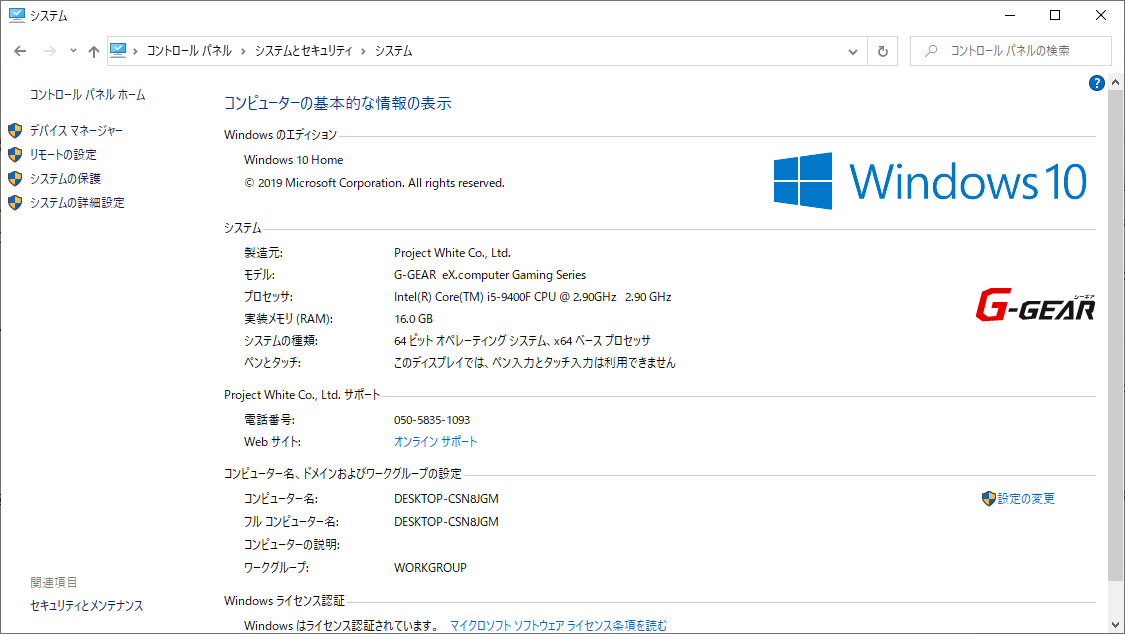Click the text Windows 10 Home
This screenshot has height=634, width=1125.
pos(293,160)
